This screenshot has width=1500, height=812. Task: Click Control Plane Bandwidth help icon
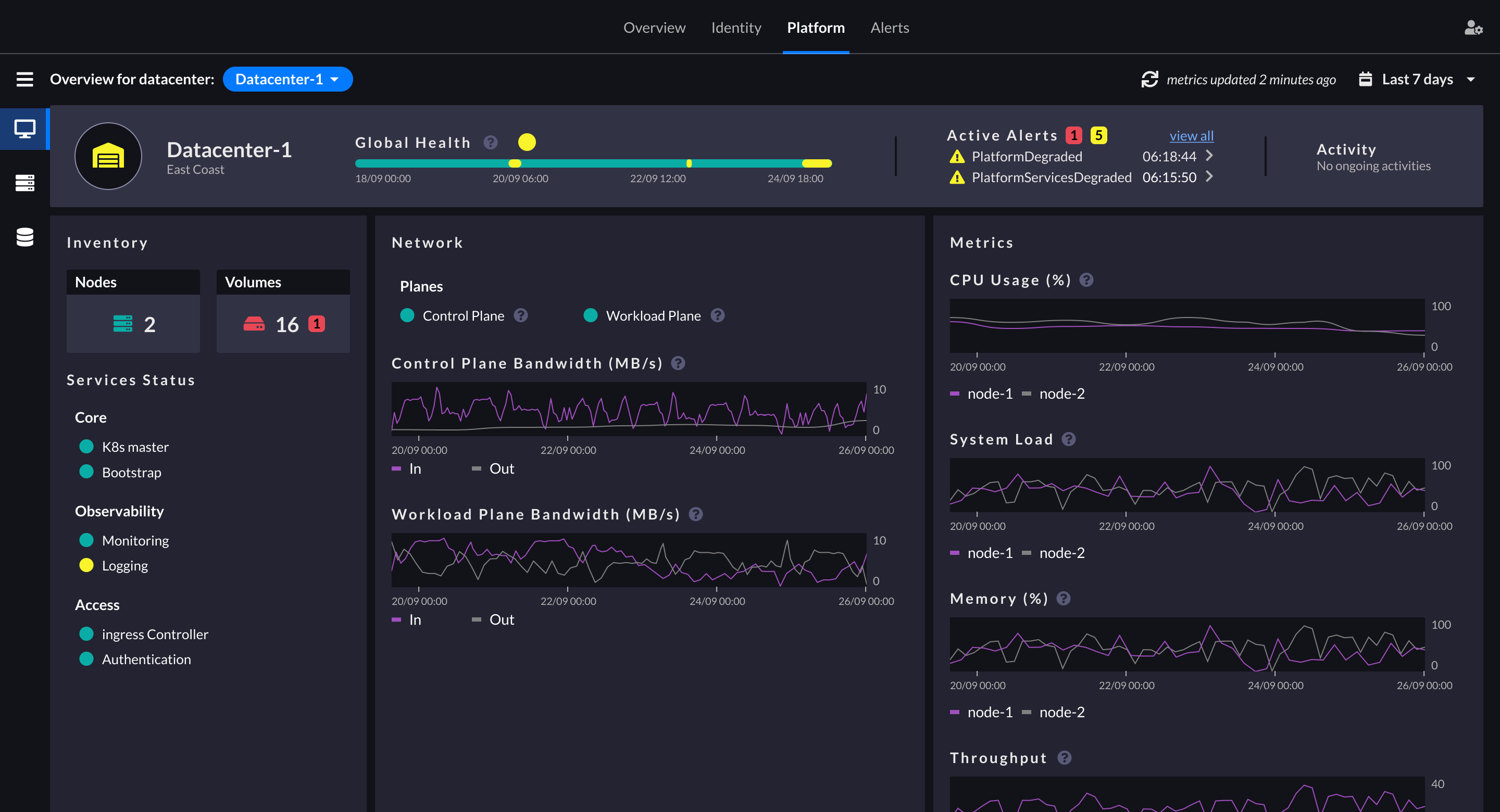click(x=678, y=363)
